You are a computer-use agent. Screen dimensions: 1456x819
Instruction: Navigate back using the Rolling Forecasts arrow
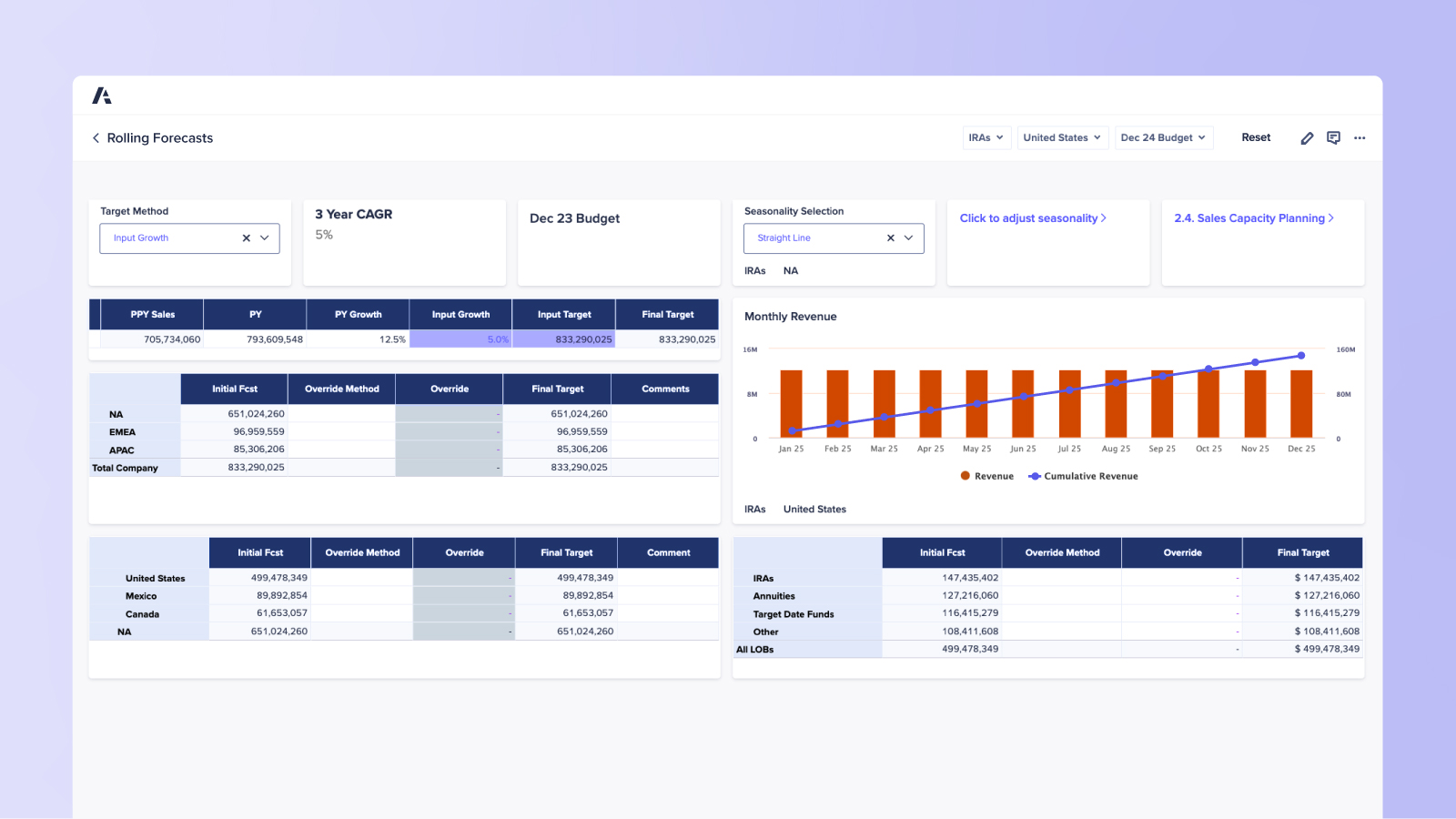[96, 137]
